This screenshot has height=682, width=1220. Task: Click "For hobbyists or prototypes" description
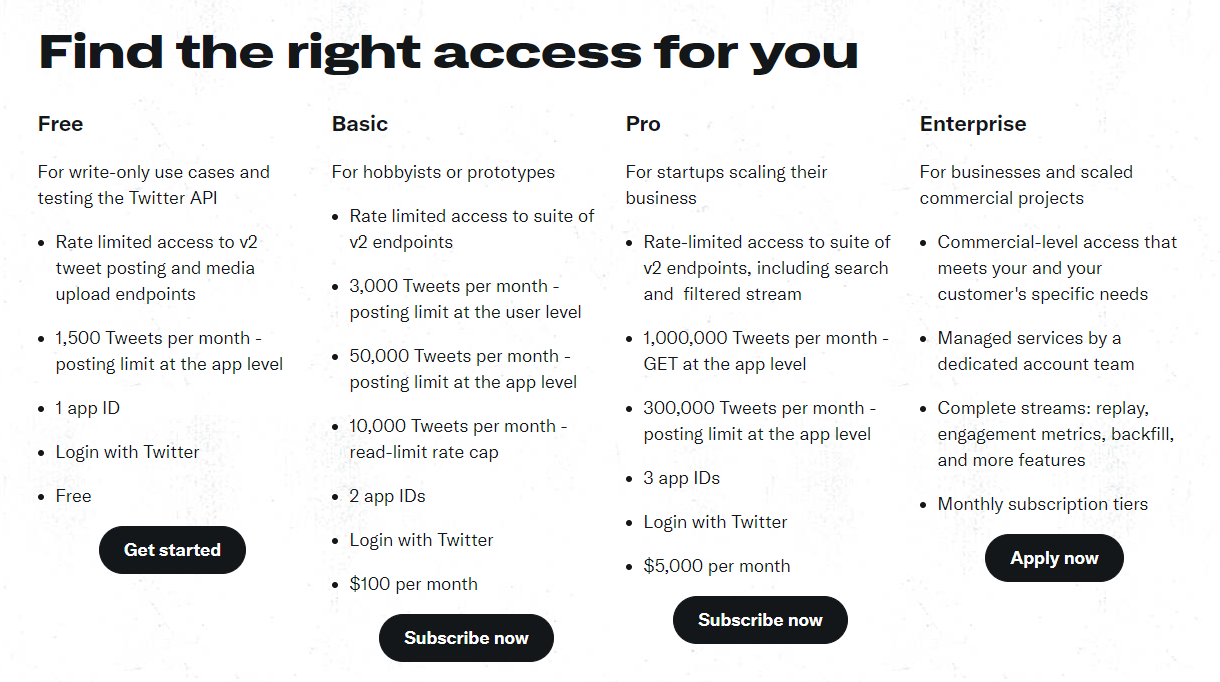coord(443,172)
